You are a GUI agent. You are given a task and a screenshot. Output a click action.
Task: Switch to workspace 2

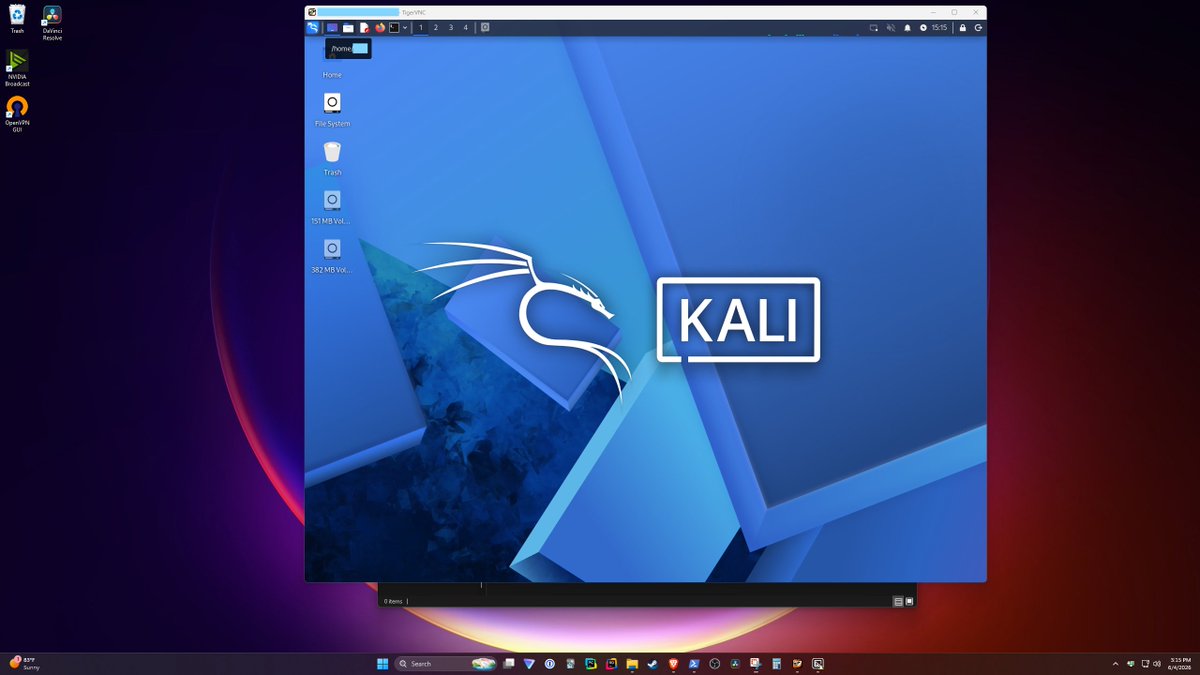[x=436, y=28]
